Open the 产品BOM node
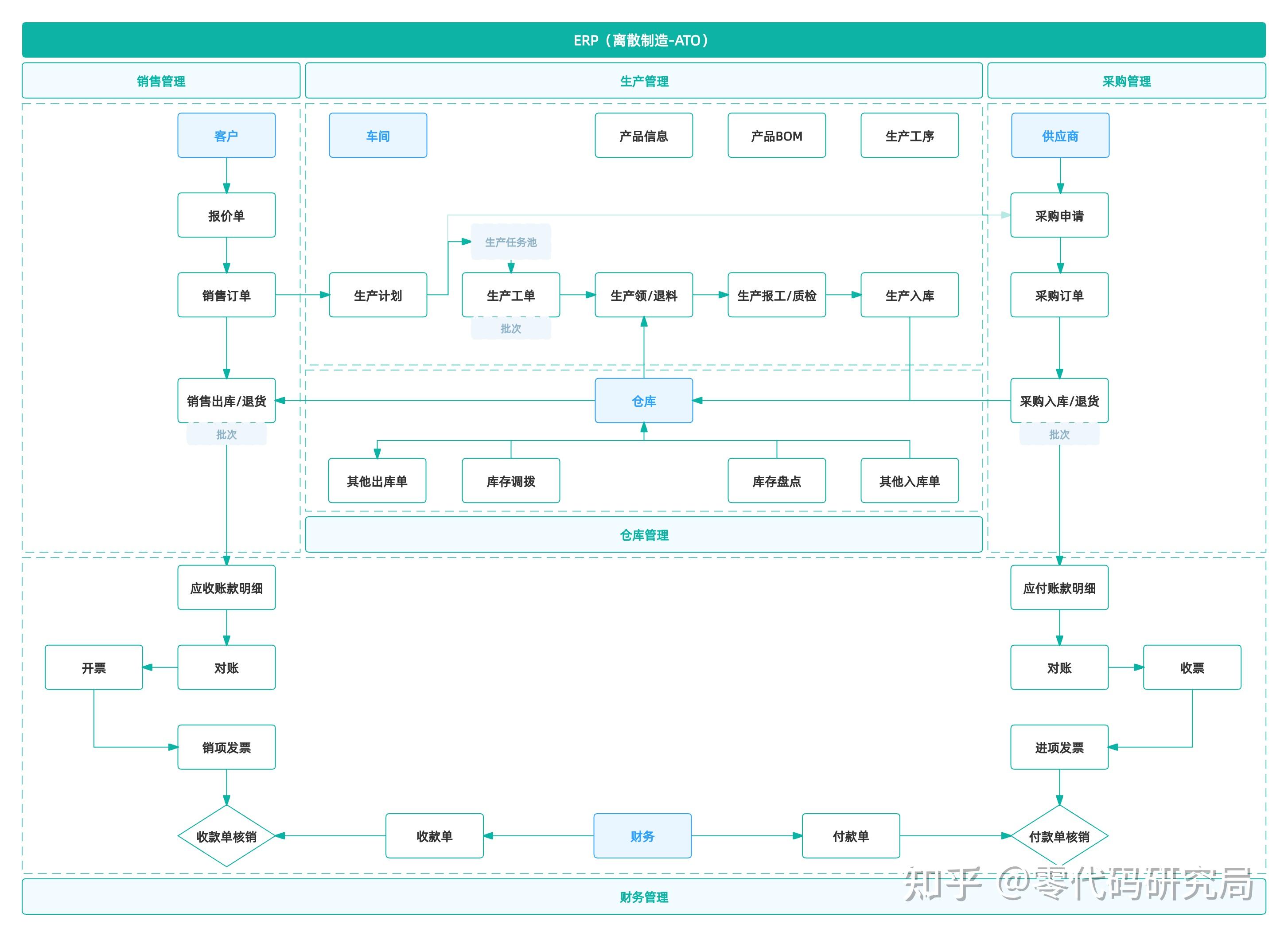The height and width of the screenshot is (936, 1288). coord(776,136)
